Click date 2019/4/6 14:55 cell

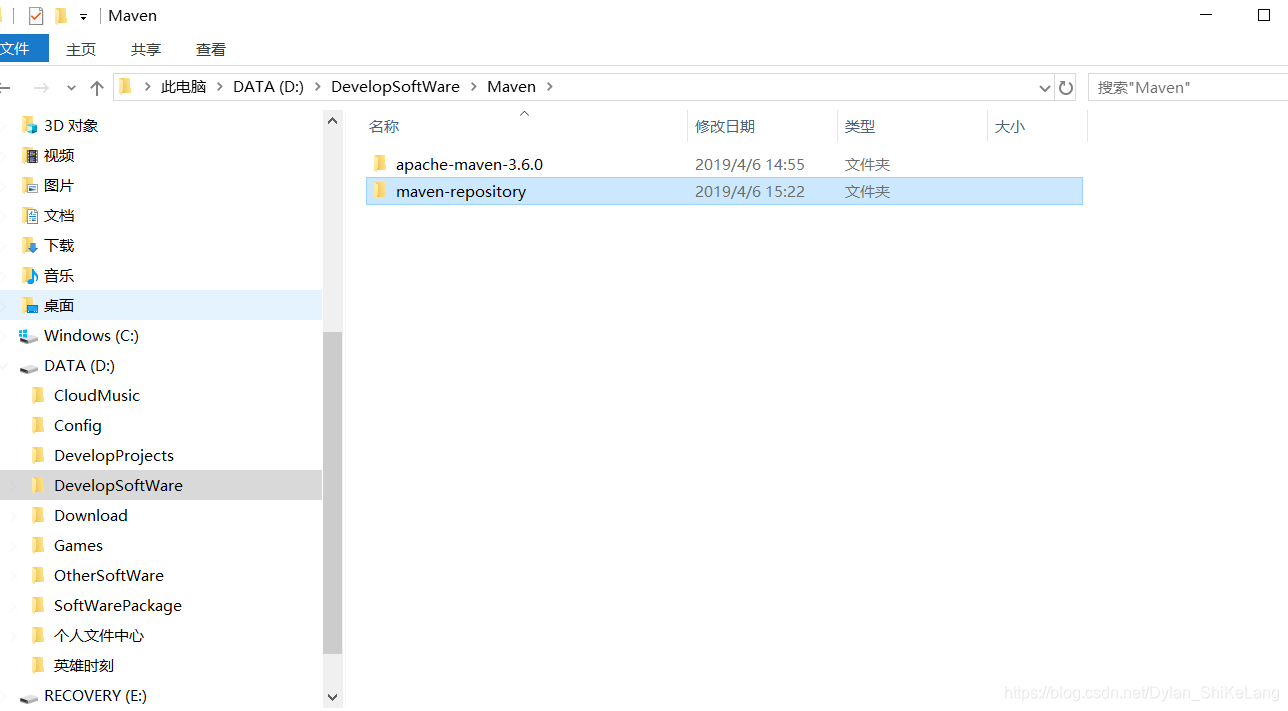point(750,164)
